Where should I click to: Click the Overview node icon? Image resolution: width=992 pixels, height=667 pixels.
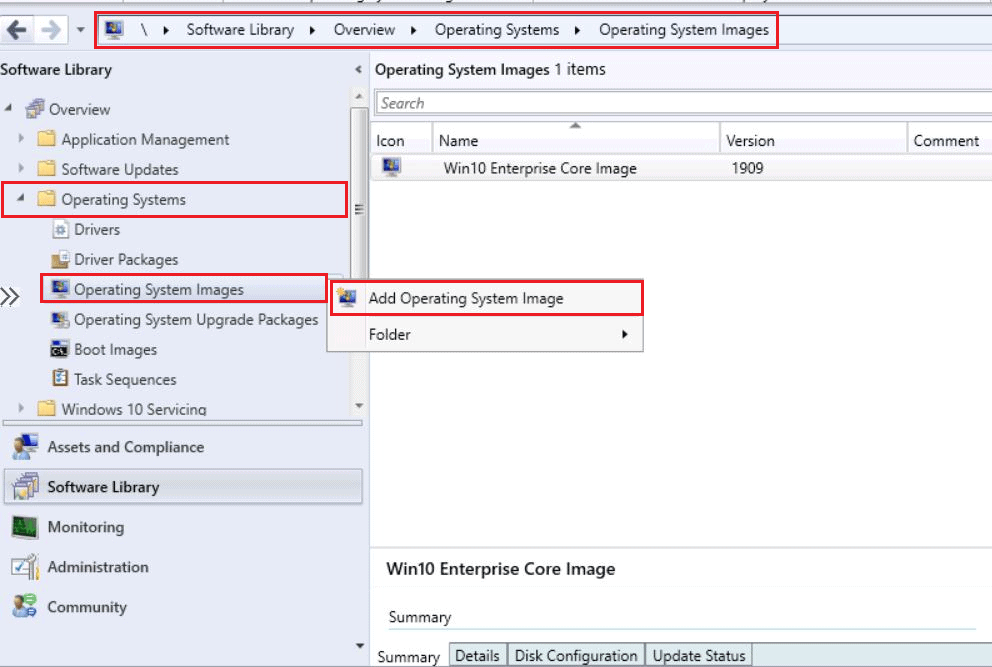(x=35, y=109)
